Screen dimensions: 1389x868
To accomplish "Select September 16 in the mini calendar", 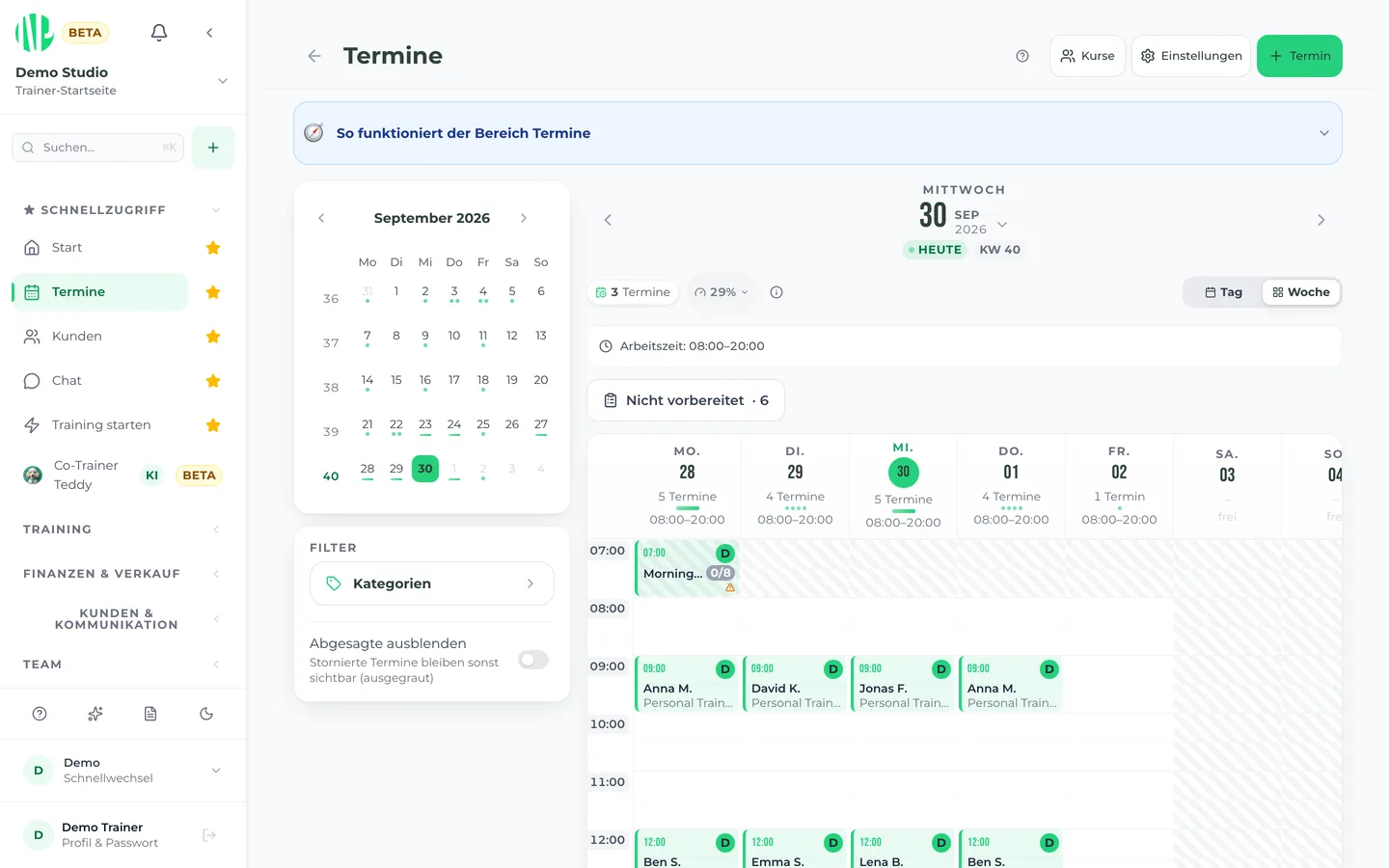I will point(425,381).
